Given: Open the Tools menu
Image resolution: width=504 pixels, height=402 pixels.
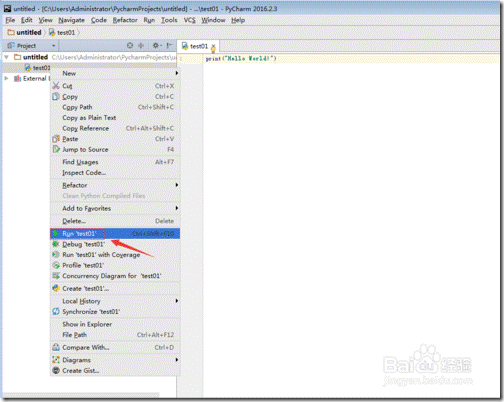Looking at the screenshot, I should point(169,20).
